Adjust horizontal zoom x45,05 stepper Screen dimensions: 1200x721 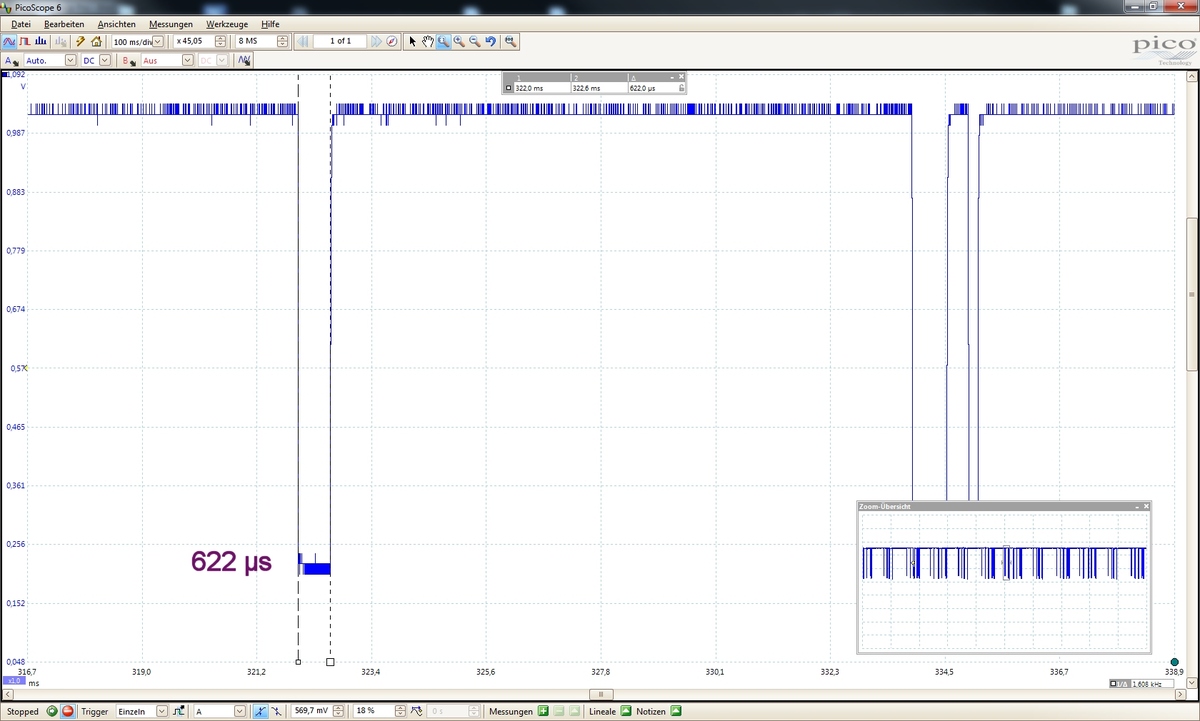coord(220,41)
